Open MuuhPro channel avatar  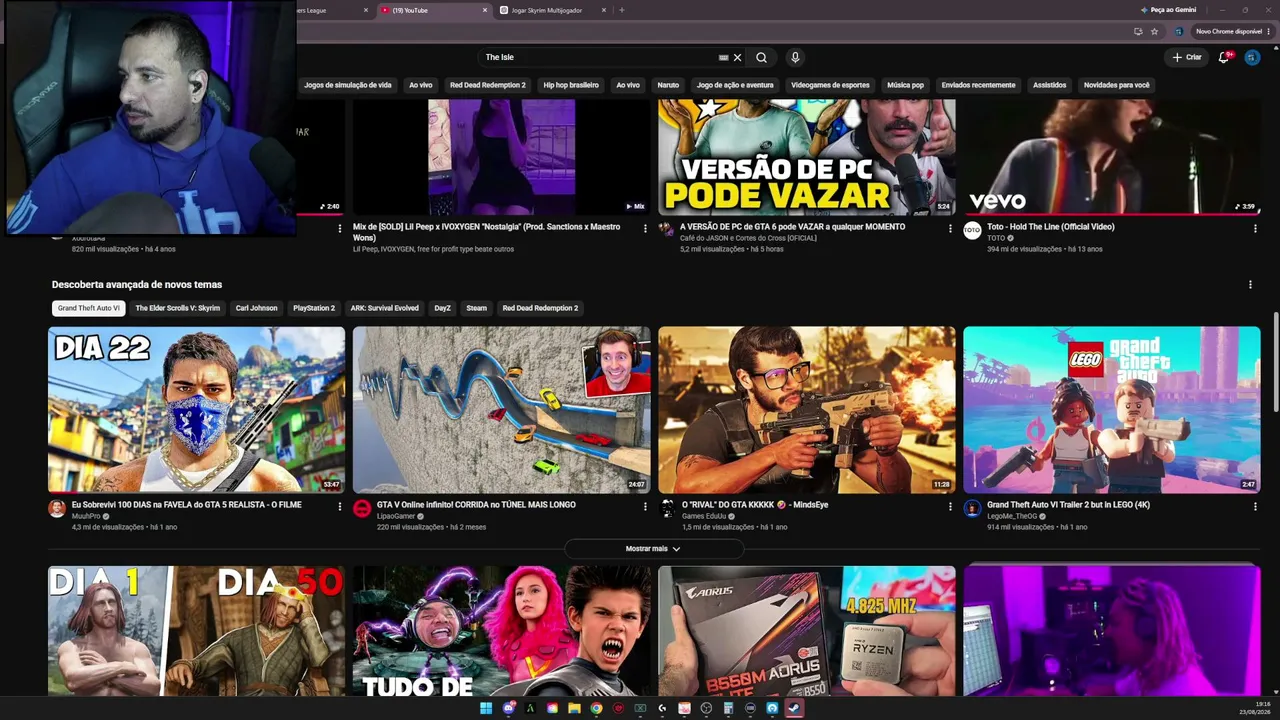coord(57,508)
